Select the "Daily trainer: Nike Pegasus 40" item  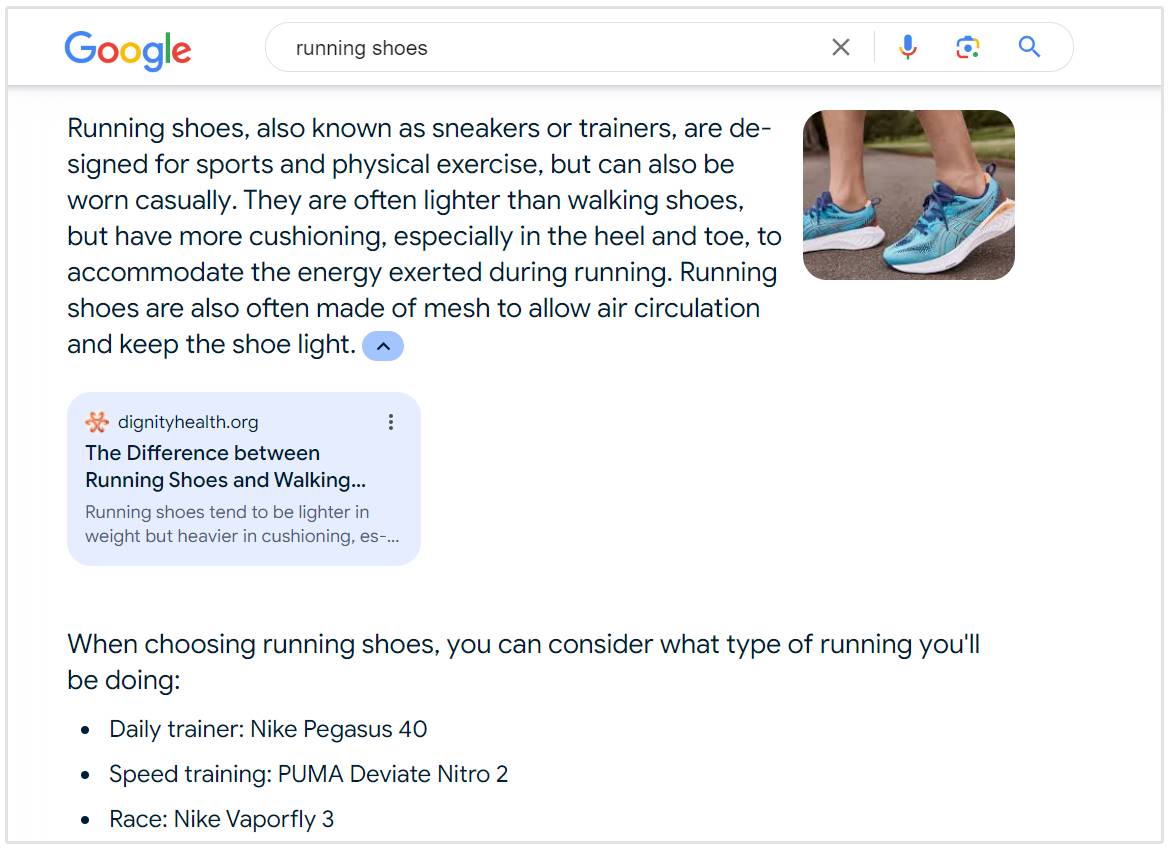268,729
